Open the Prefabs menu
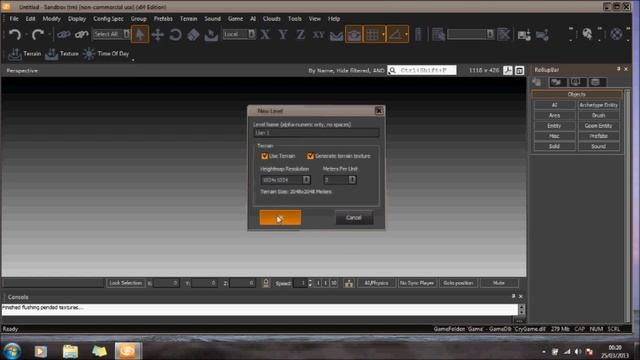 tap(163, 19)
